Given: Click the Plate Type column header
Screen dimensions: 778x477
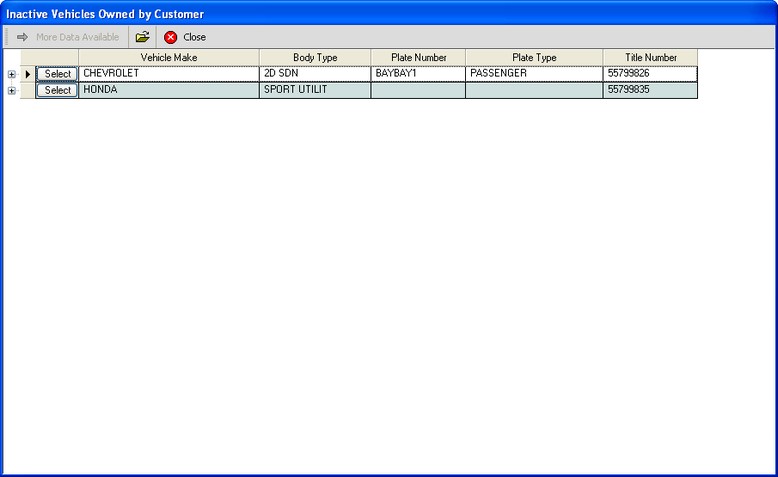Looking at the screenshot, I should point(534,58).
